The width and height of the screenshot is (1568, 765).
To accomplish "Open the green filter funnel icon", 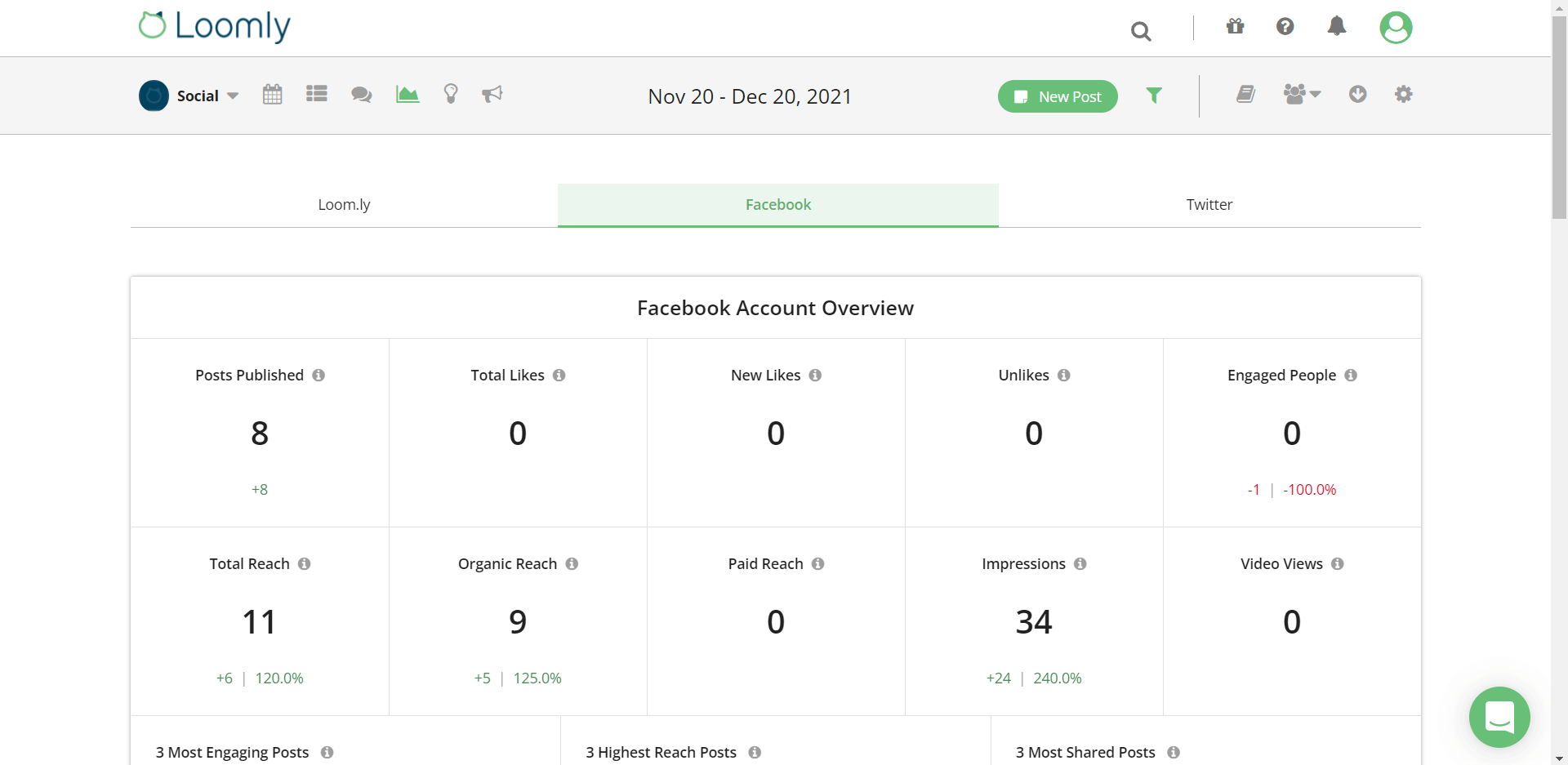I will click(x=1154, y=96).
